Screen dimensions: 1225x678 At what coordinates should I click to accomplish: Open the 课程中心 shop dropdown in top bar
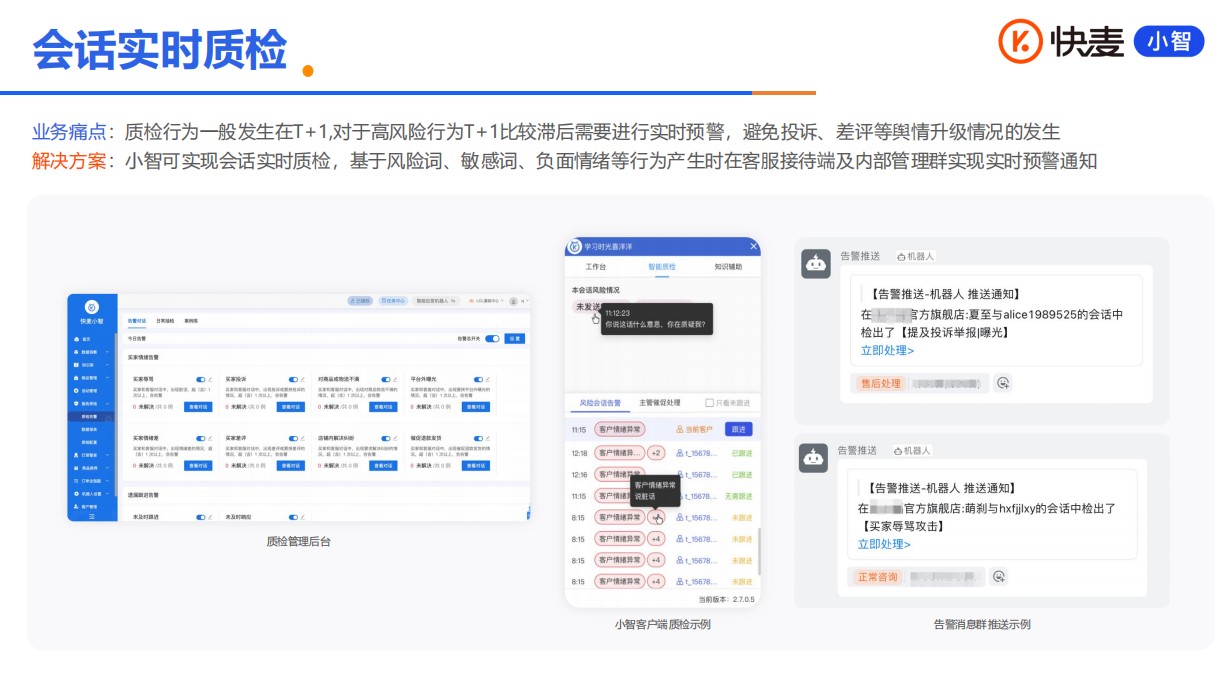(486, 301)
